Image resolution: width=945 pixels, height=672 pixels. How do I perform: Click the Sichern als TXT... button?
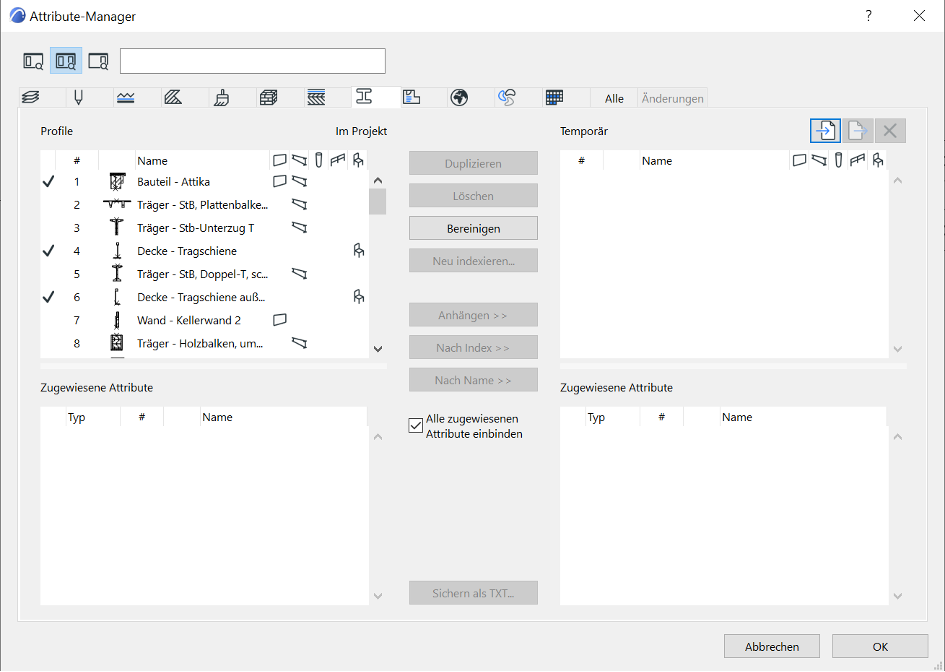tap(473, 593)
